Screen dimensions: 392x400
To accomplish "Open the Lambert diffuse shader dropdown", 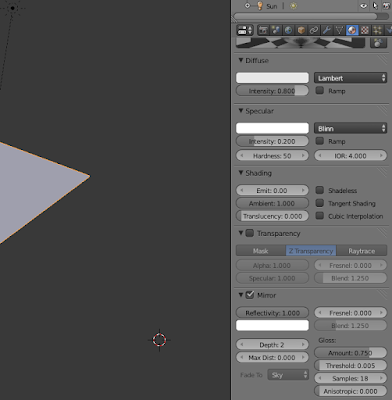I will coord(350,78).
